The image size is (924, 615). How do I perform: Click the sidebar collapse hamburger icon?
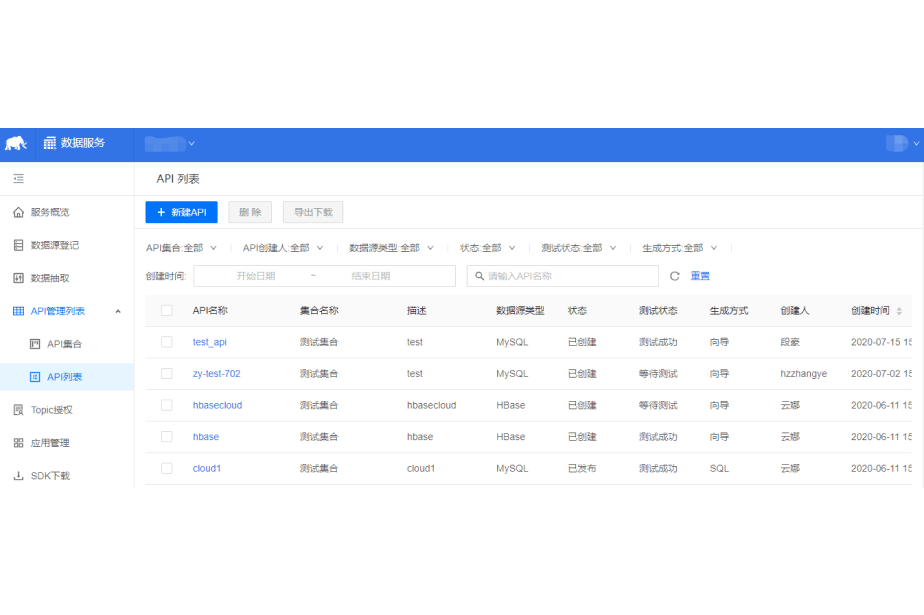point(18,179)
